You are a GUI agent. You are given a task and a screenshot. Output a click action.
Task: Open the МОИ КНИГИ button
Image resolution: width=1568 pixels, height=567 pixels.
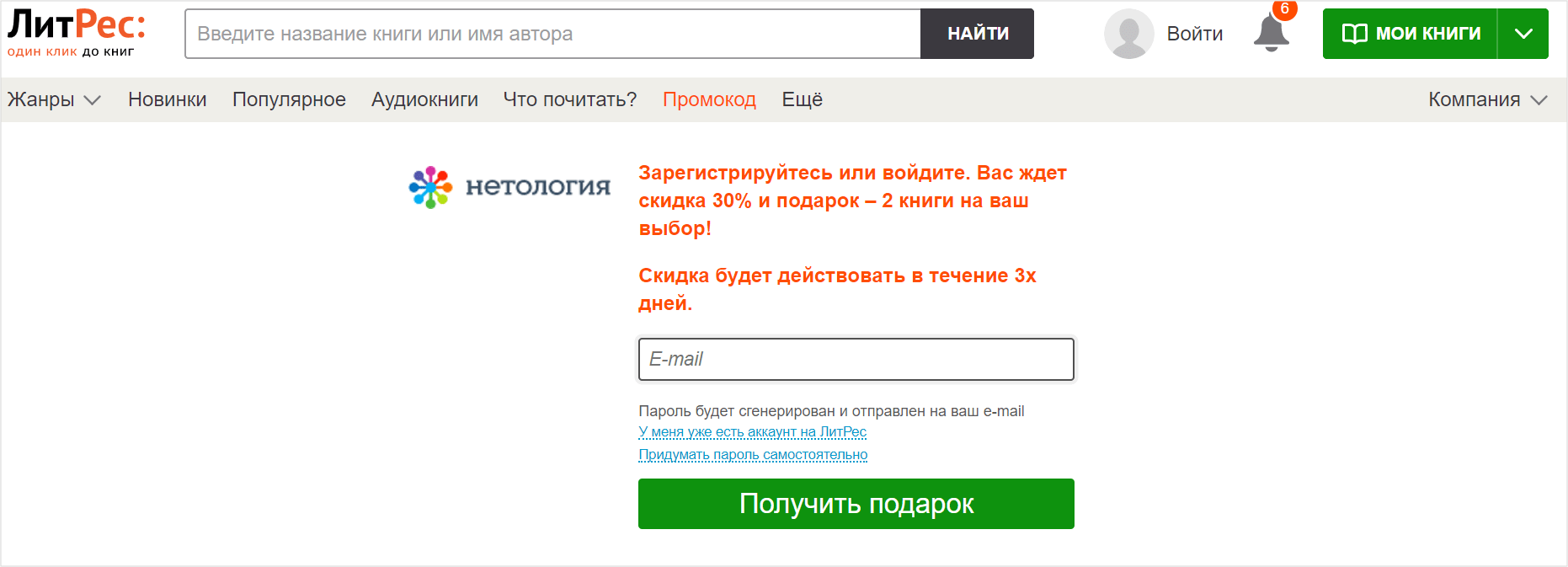1410,34
